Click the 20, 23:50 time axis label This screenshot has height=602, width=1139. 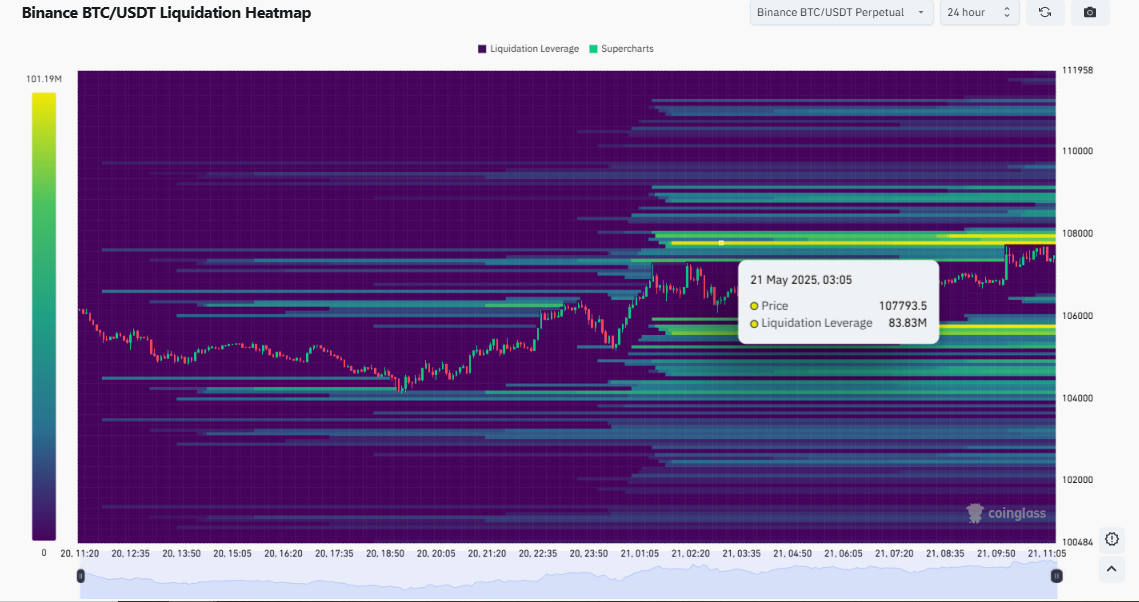coord(589,553)
